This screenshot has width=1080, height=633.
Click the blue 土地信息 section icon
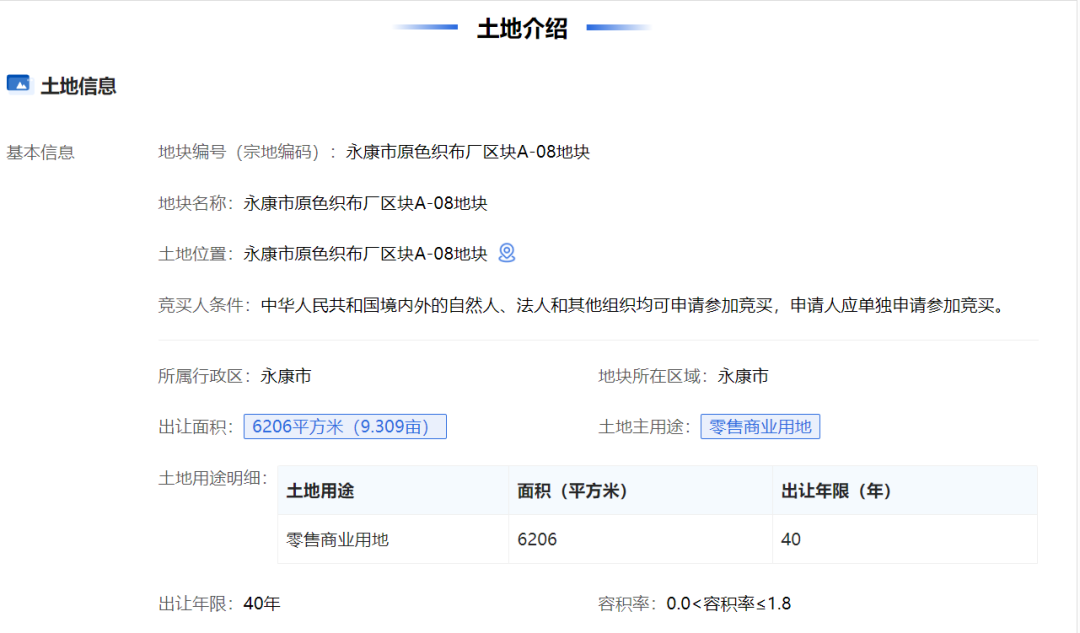coord(19,85)
